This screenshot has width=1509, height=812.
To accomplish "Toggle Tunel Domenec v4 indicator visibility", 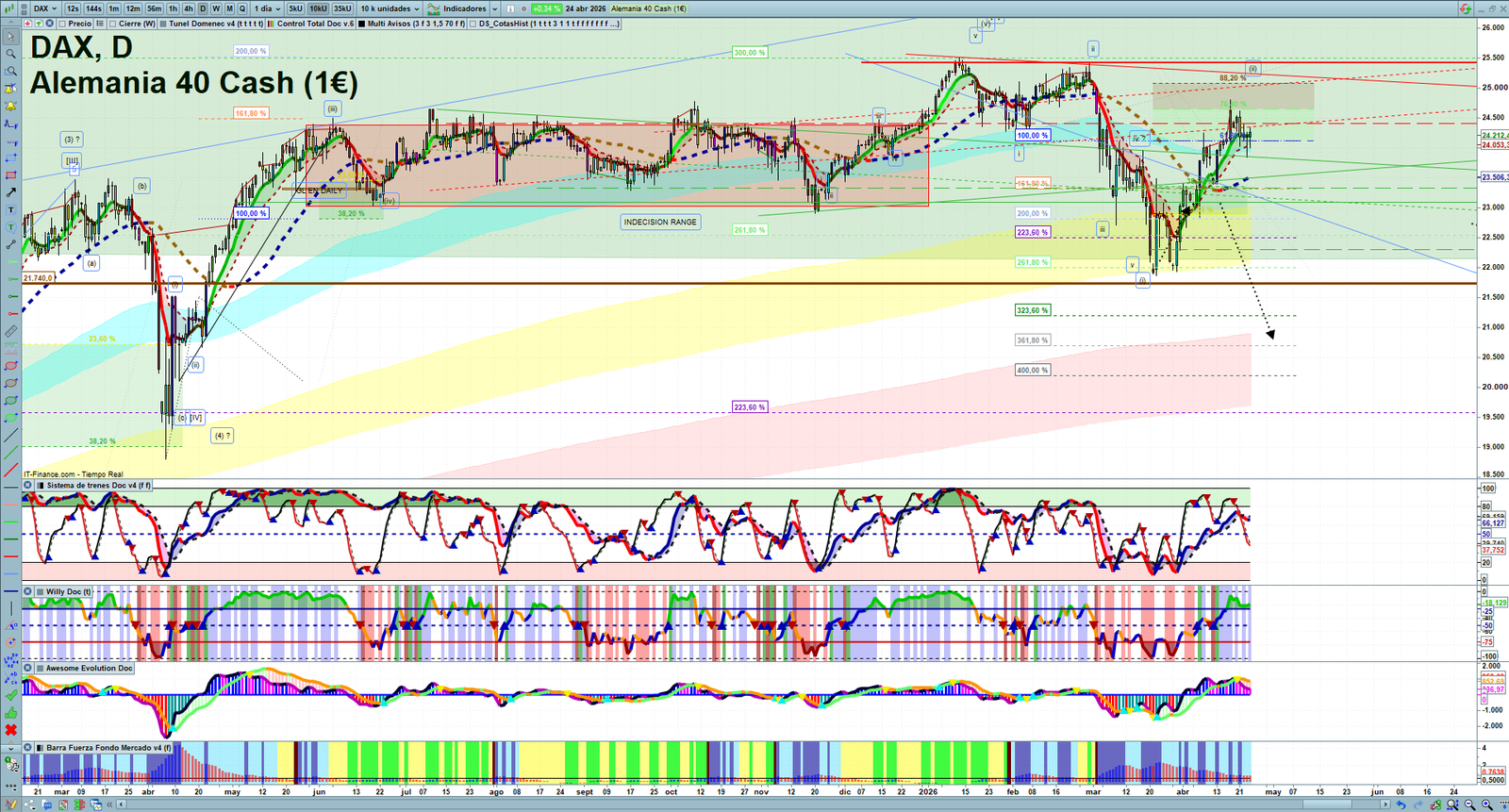I will [x=164, y=24].
